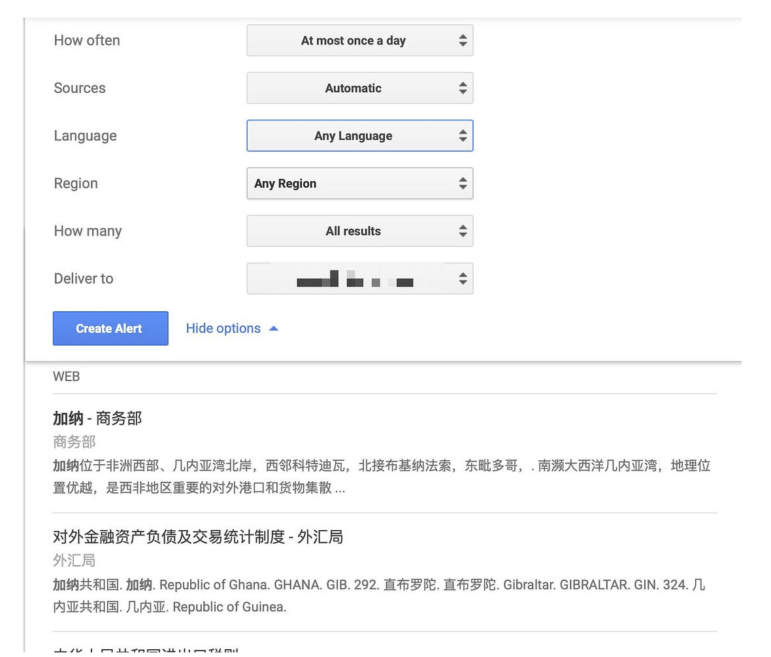771x657 pixels.
Task: Click the Deliver to label
Action: click(84, 279)
